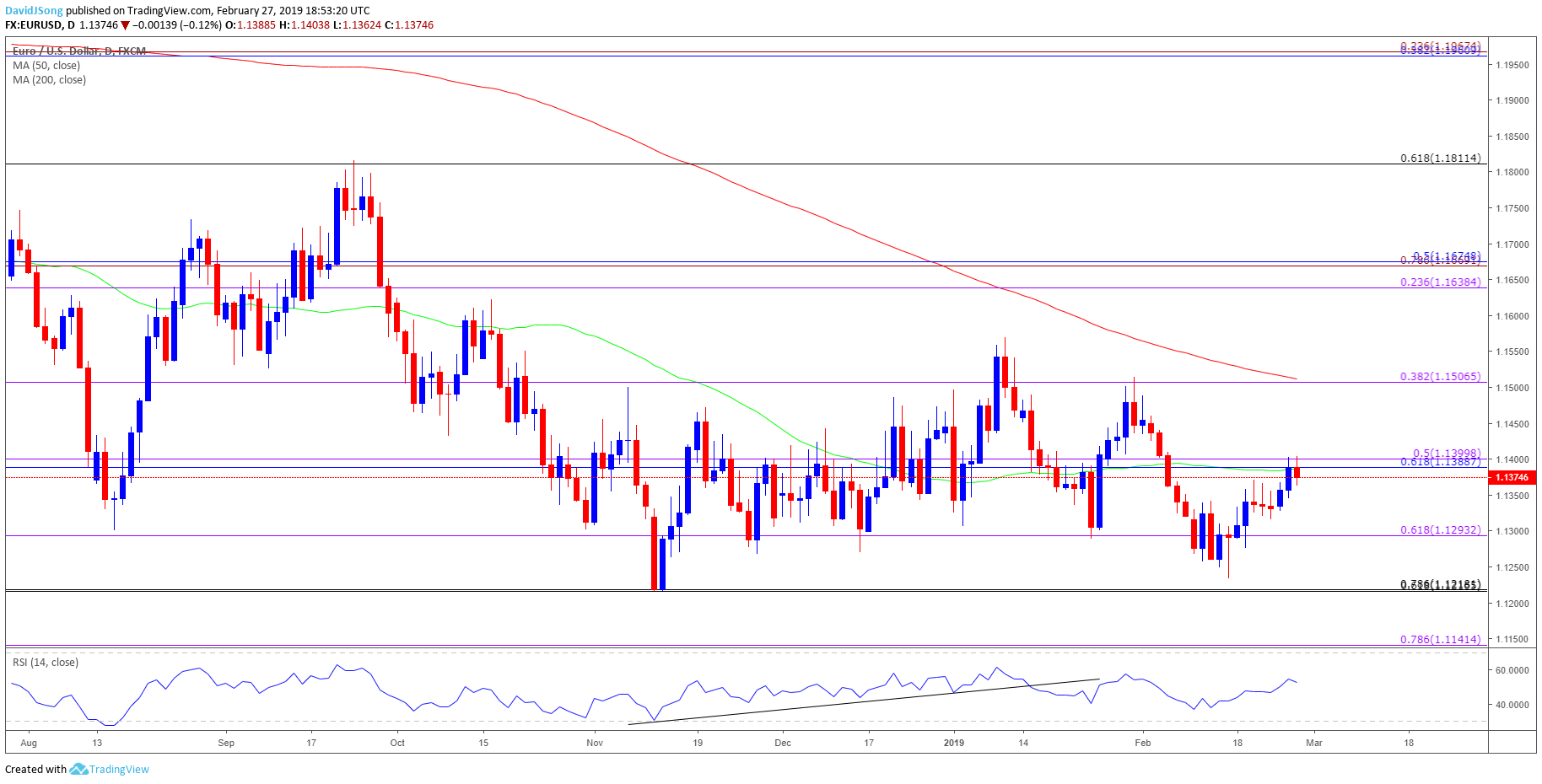Select the 0.236 (1.16384) Fibonacci level label

click(x=1440, y=282)
